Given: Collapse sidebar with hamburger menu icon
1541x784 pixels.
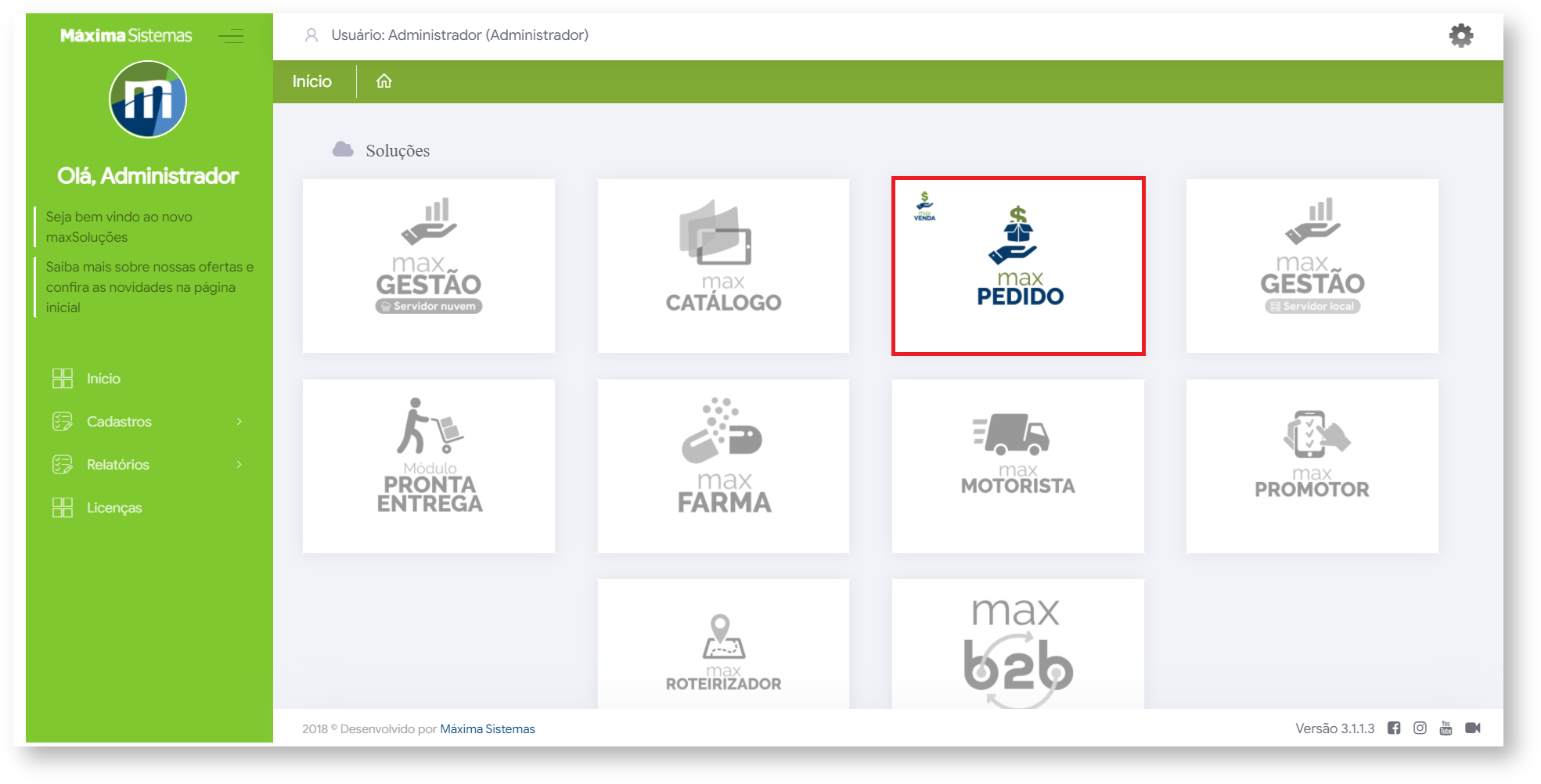Looking at the screenshot, I should [231, 36].
